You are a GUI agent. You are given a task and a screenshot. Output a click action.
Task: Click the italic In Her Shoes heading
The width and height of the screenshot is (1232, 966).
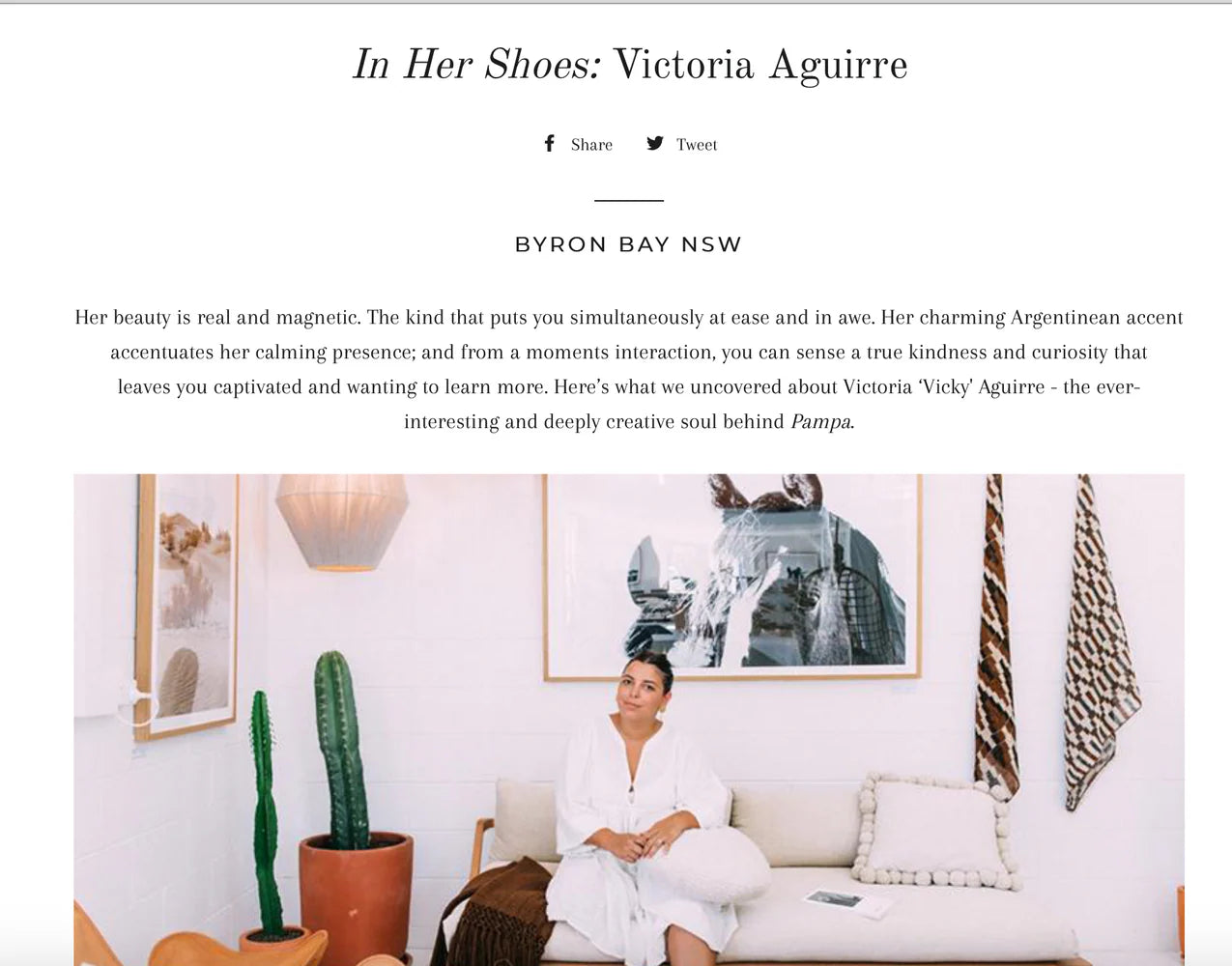click(x=477, y=65)
